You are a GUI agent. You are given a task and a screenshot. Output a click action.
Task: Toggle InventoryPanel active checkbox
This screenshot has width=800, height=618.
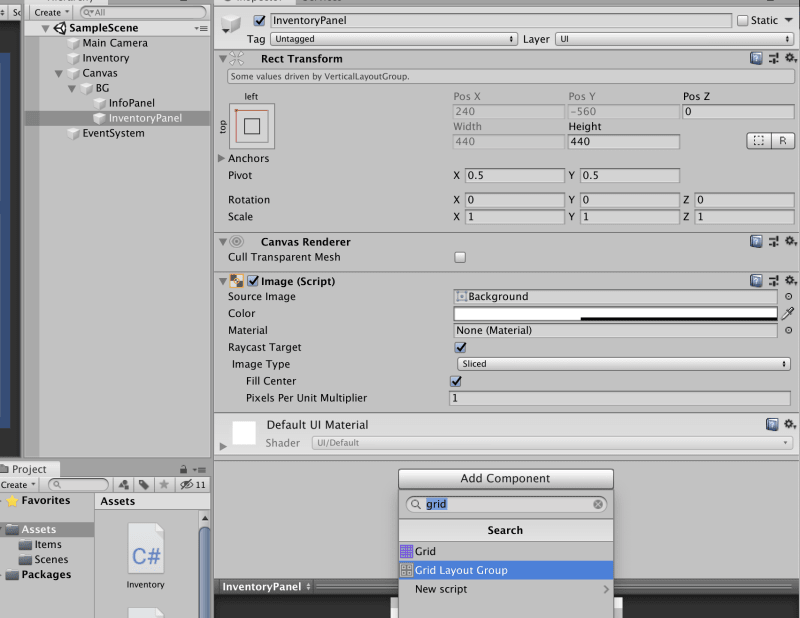260,20
